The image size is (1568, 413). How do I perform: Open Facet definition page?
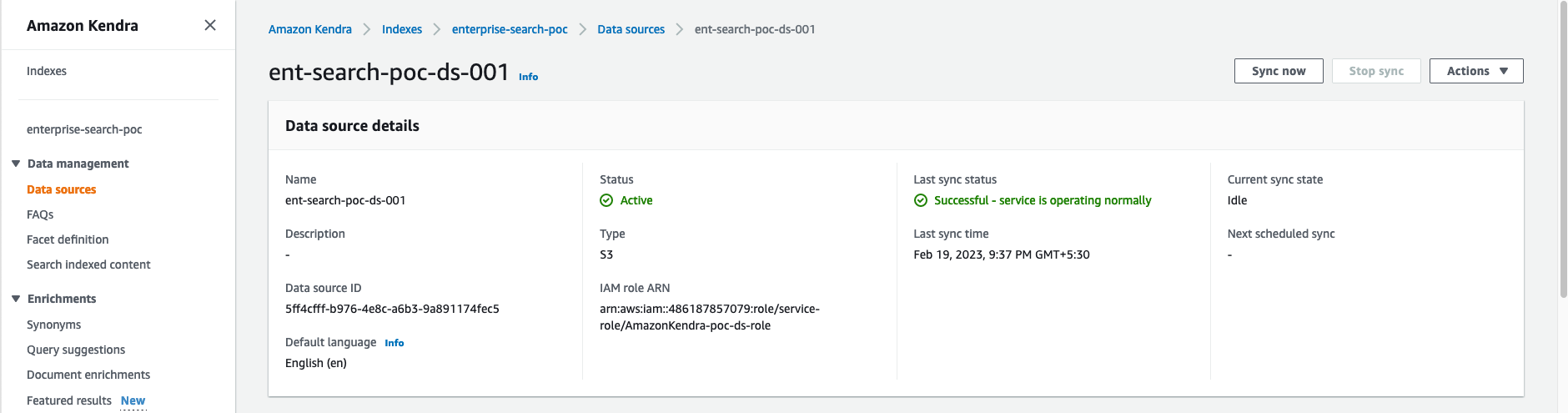point(68,239)
